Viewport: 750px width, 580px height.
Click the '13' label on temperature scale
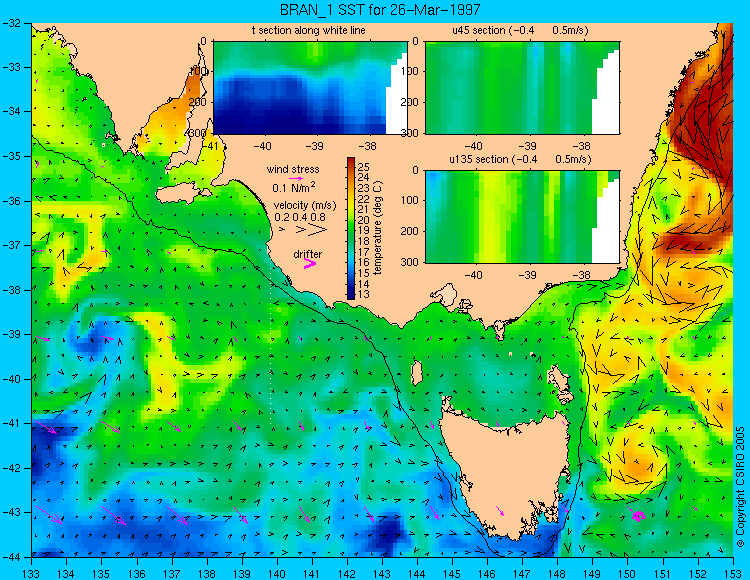click(364, 294)
